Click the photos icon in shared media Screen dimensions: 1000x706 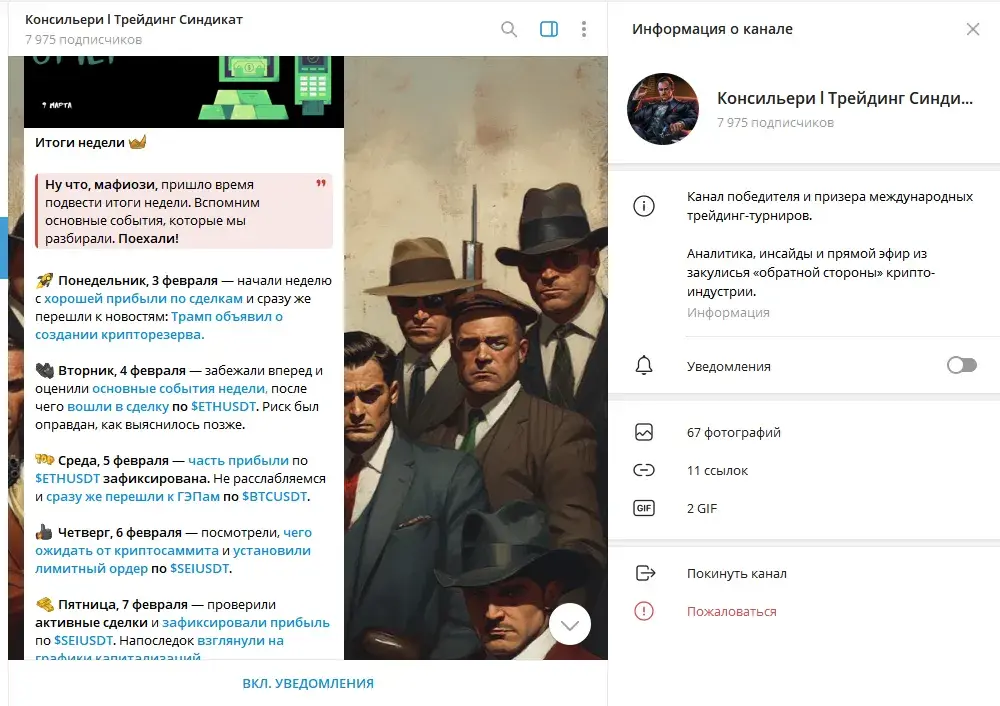tap(643, 432)
